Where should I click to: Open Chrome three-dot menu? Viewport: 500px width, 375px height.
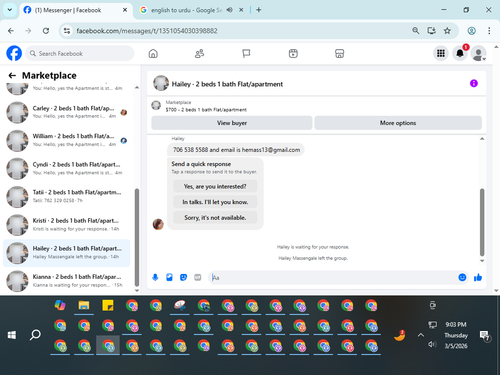pyautogui.click(x=489, y=31)
